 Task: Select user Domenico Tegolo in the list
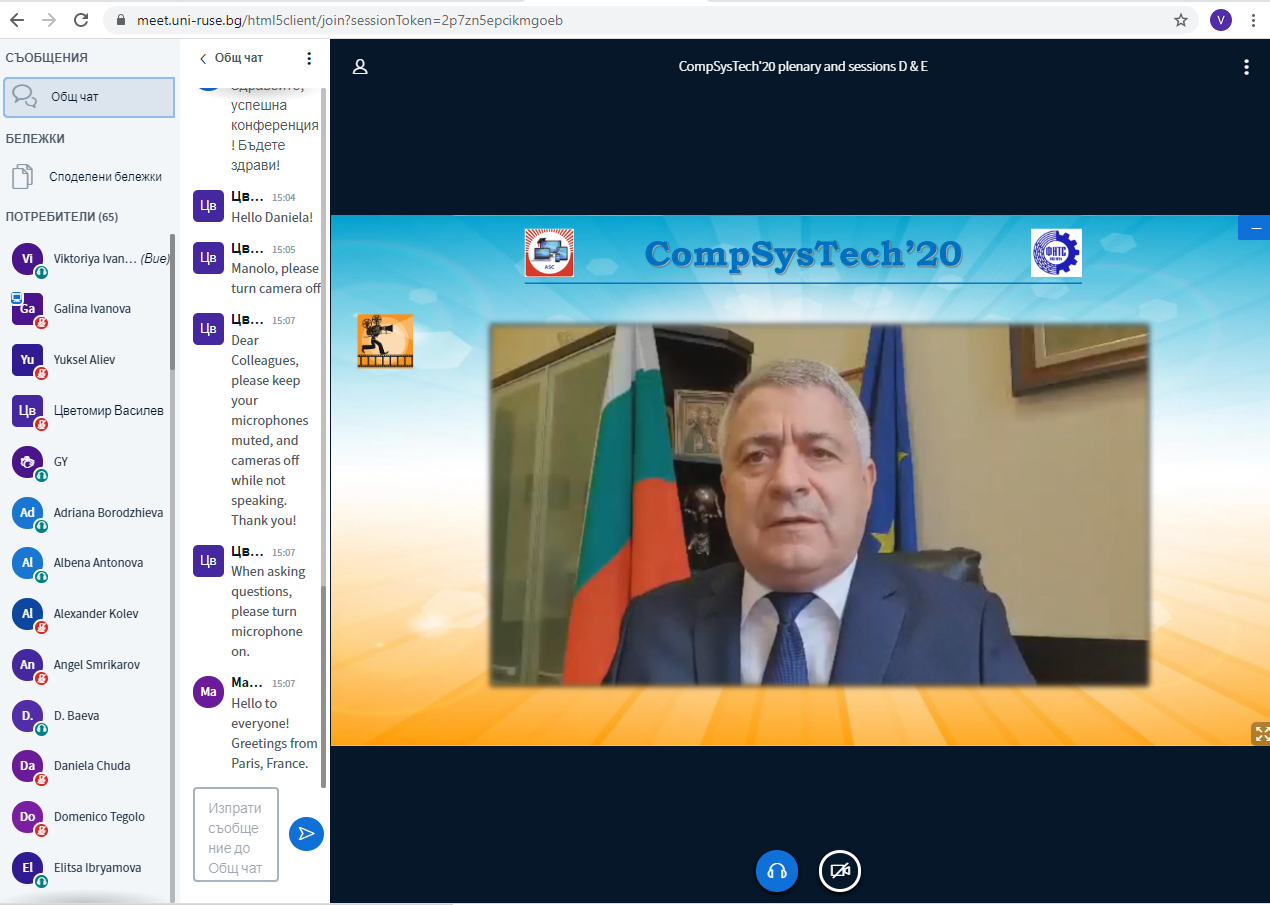pos(99,817)
